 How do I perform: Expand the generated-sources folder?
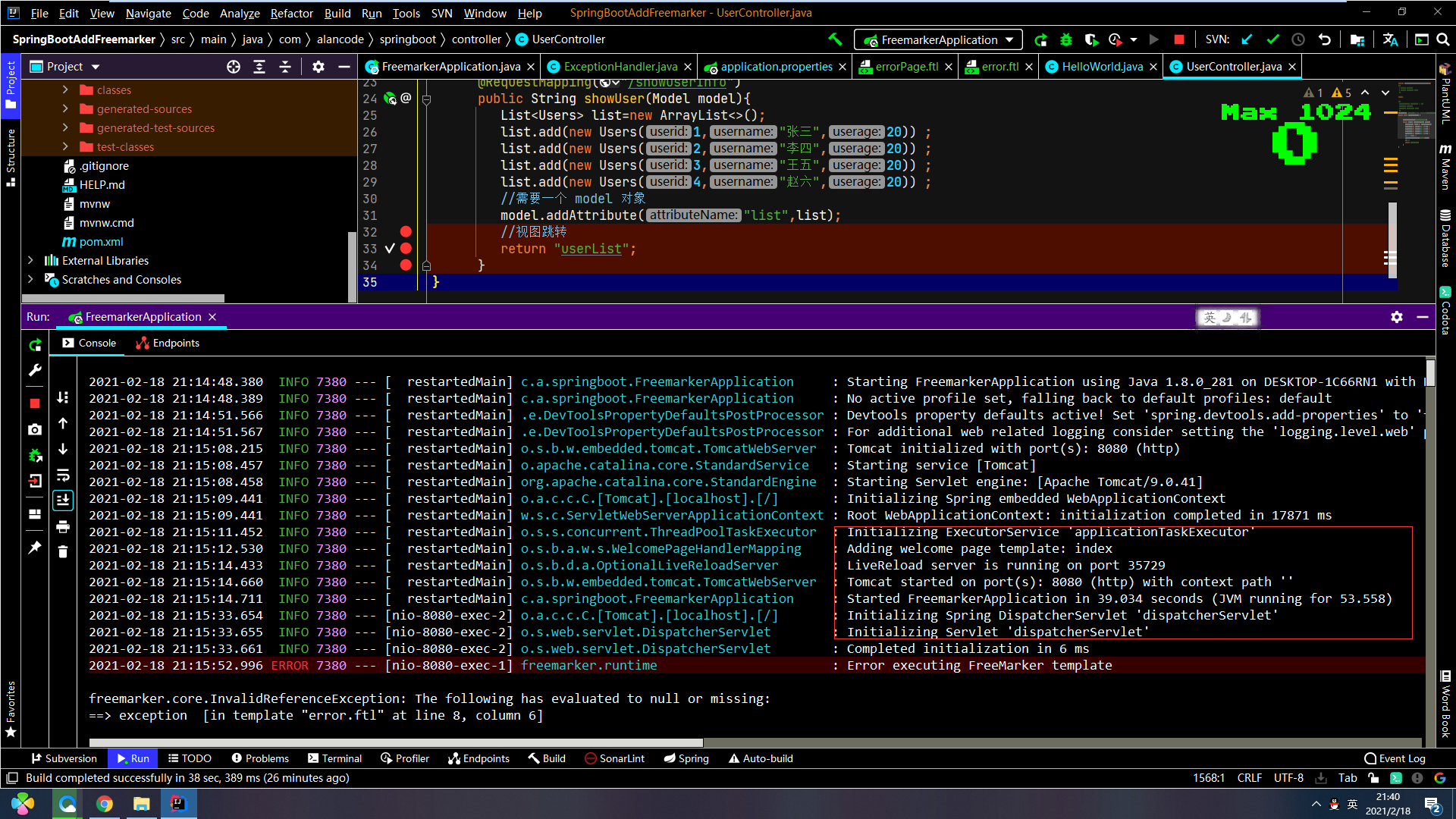click(65, 108)
